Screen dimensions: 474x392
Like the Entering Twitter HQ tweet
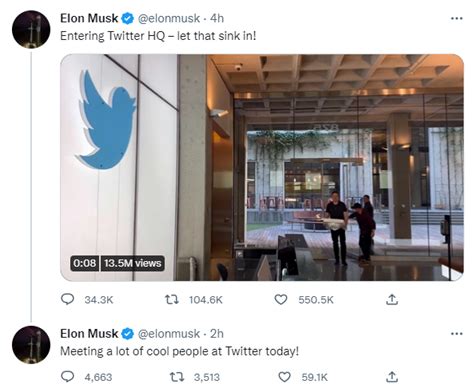(281, 300)
